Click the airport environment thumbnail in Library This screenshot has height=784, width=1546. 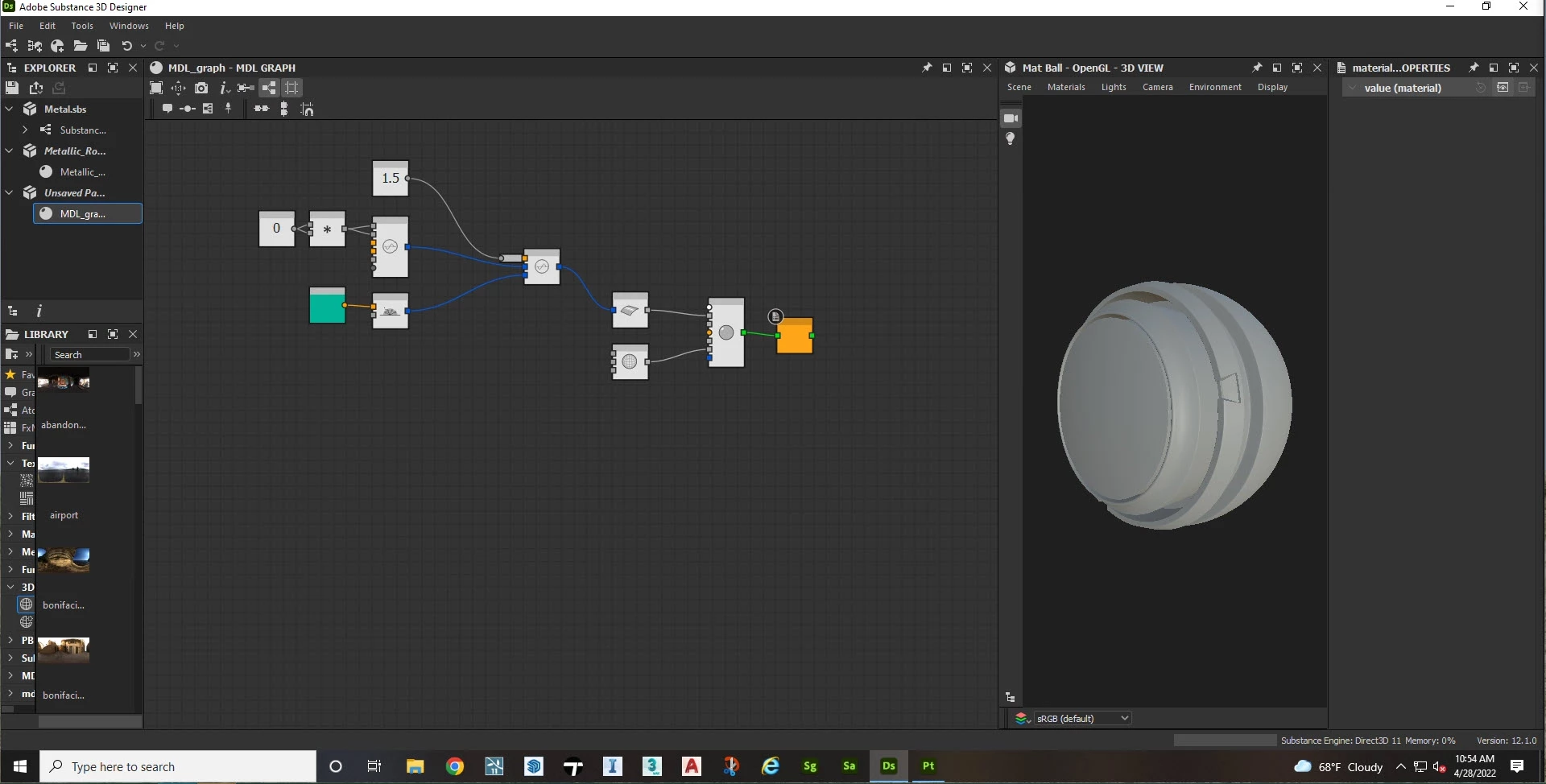point(64,470)
